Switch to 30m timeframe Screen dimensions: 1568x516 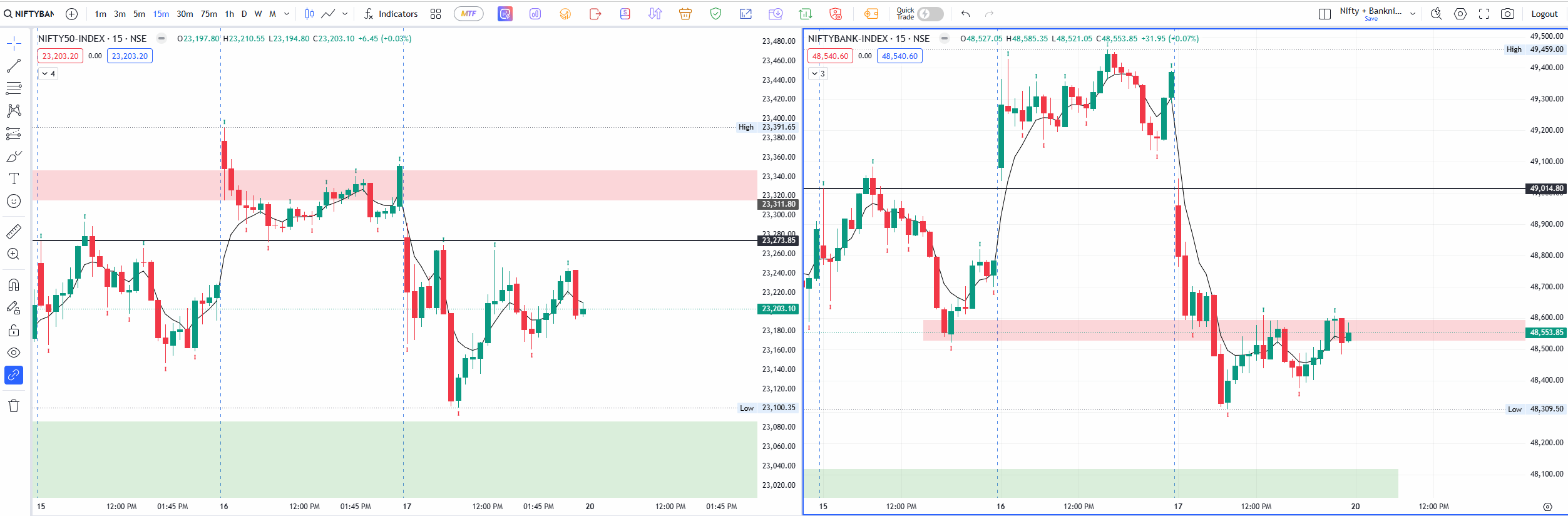pyautogui.click(x=185, y=14)
